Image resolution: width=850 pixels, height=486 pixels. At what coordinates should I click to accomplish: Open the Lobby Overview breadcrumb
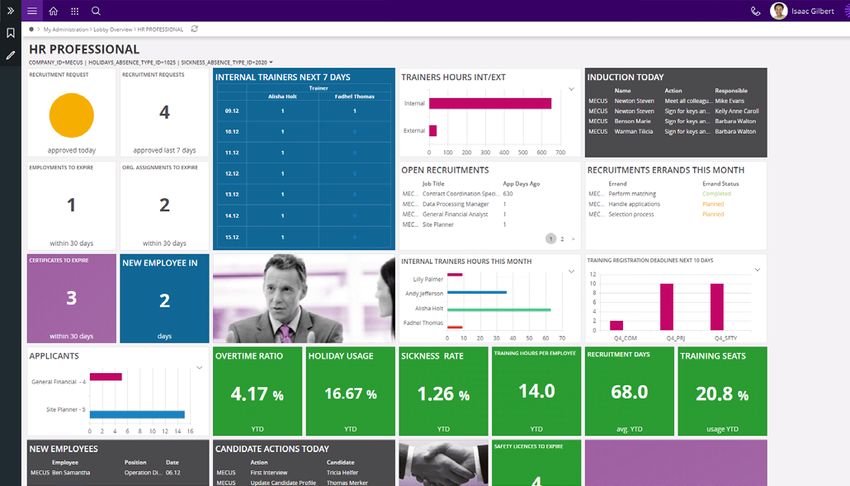[x=113, y=29]
